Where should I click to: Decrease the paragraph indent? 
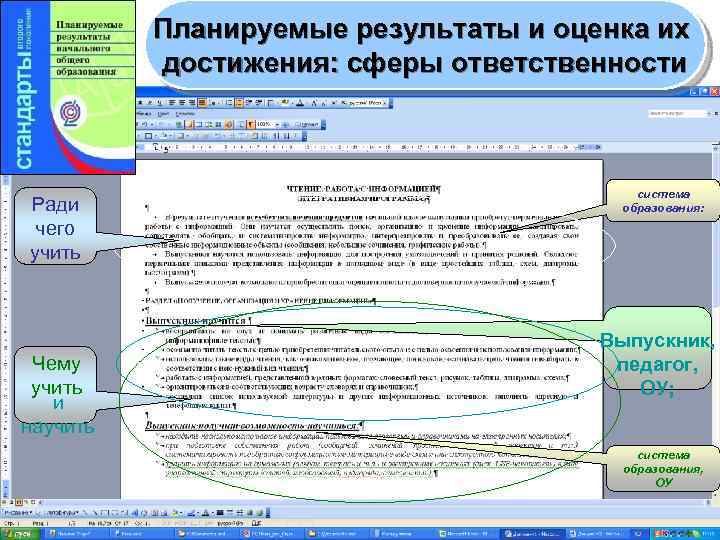[x=249, y=102]
